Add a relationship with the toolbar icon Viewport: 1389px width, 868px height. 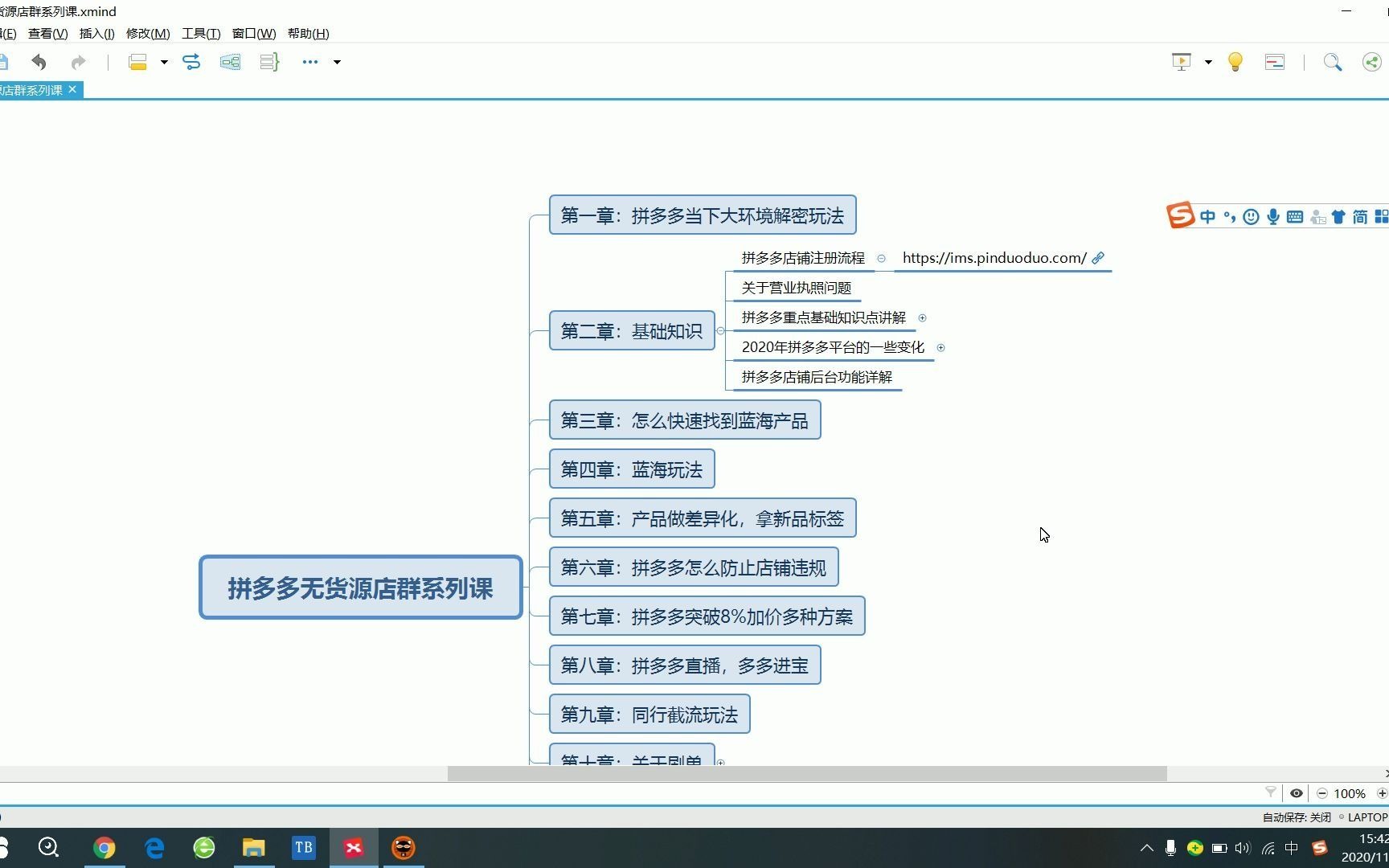coord(191,62)
